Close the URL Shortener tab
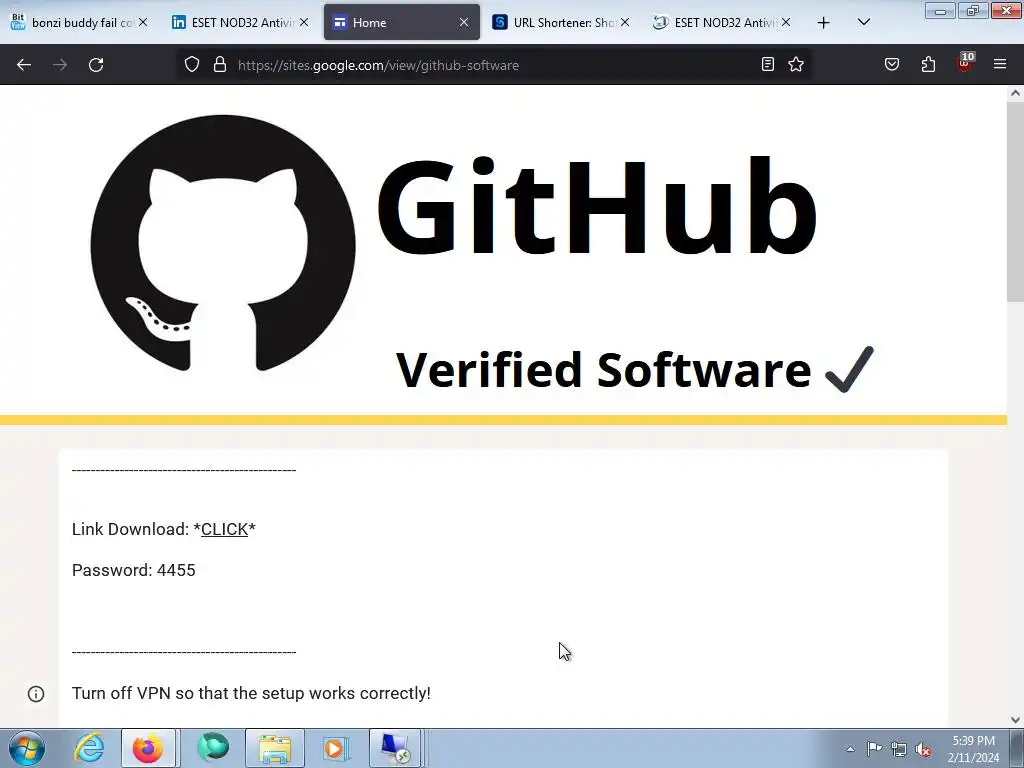The height and width of the screenshot is (768, 1024). [625, 22]
